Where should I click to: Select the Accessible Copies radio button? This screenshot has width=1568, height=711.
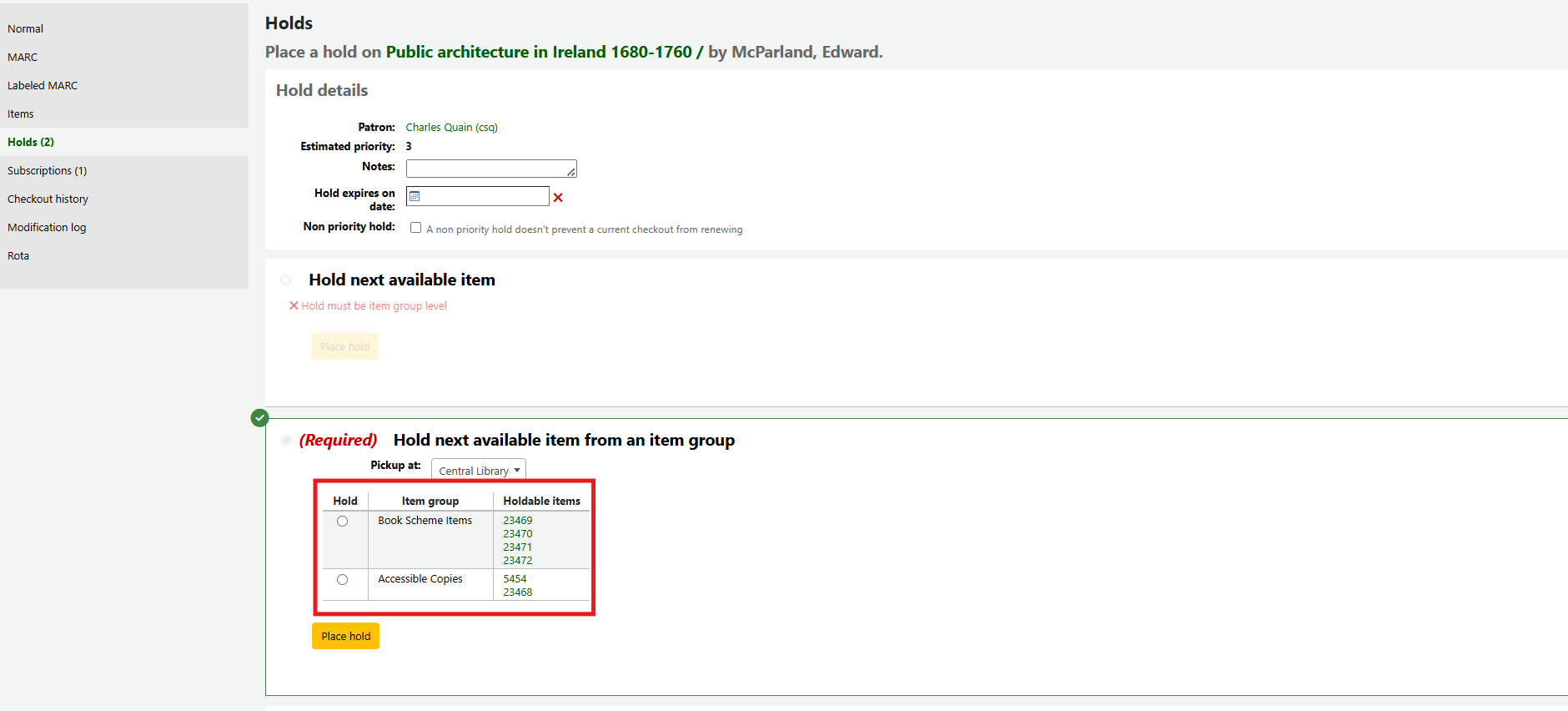[343, 580]
